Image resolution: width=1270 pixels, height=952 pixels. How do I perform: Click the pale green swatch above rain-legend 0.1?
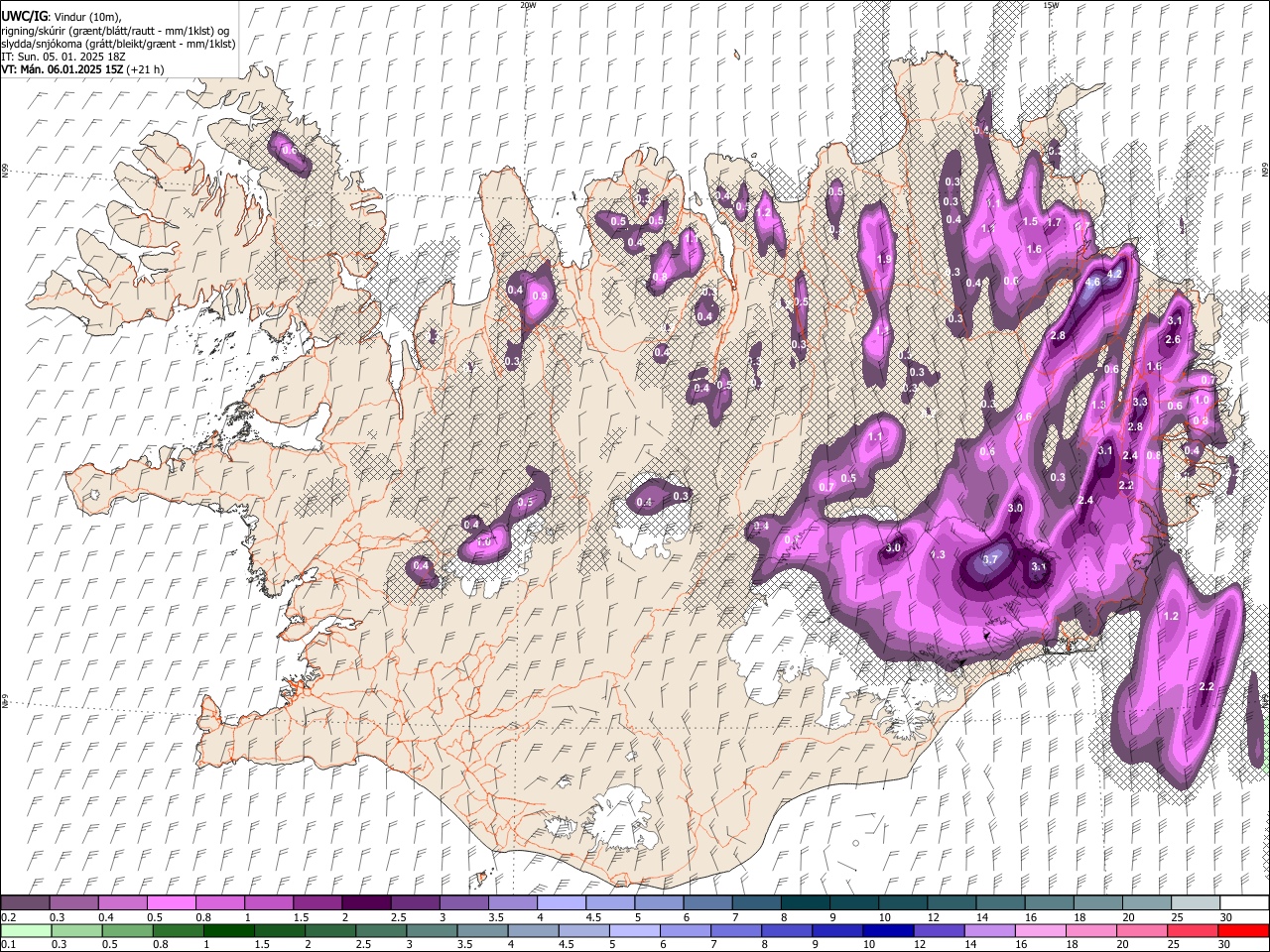26,931
